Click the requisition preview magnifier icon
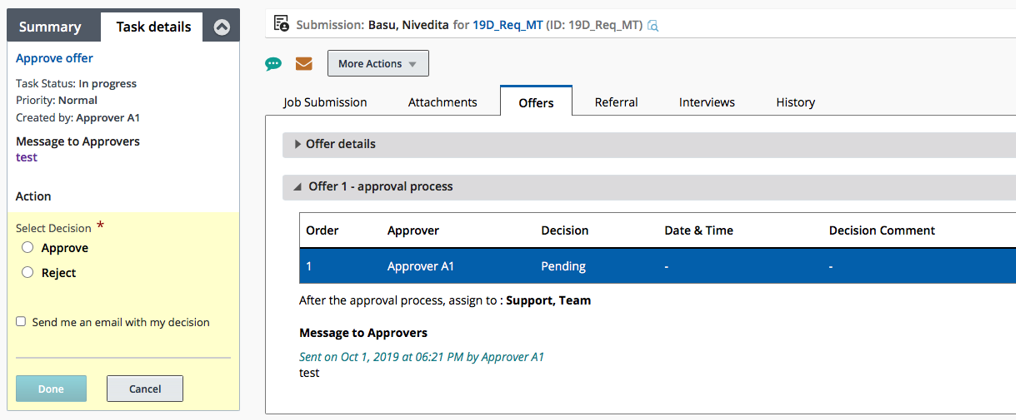The image size is (1016, 420). [x=653, y=25]
